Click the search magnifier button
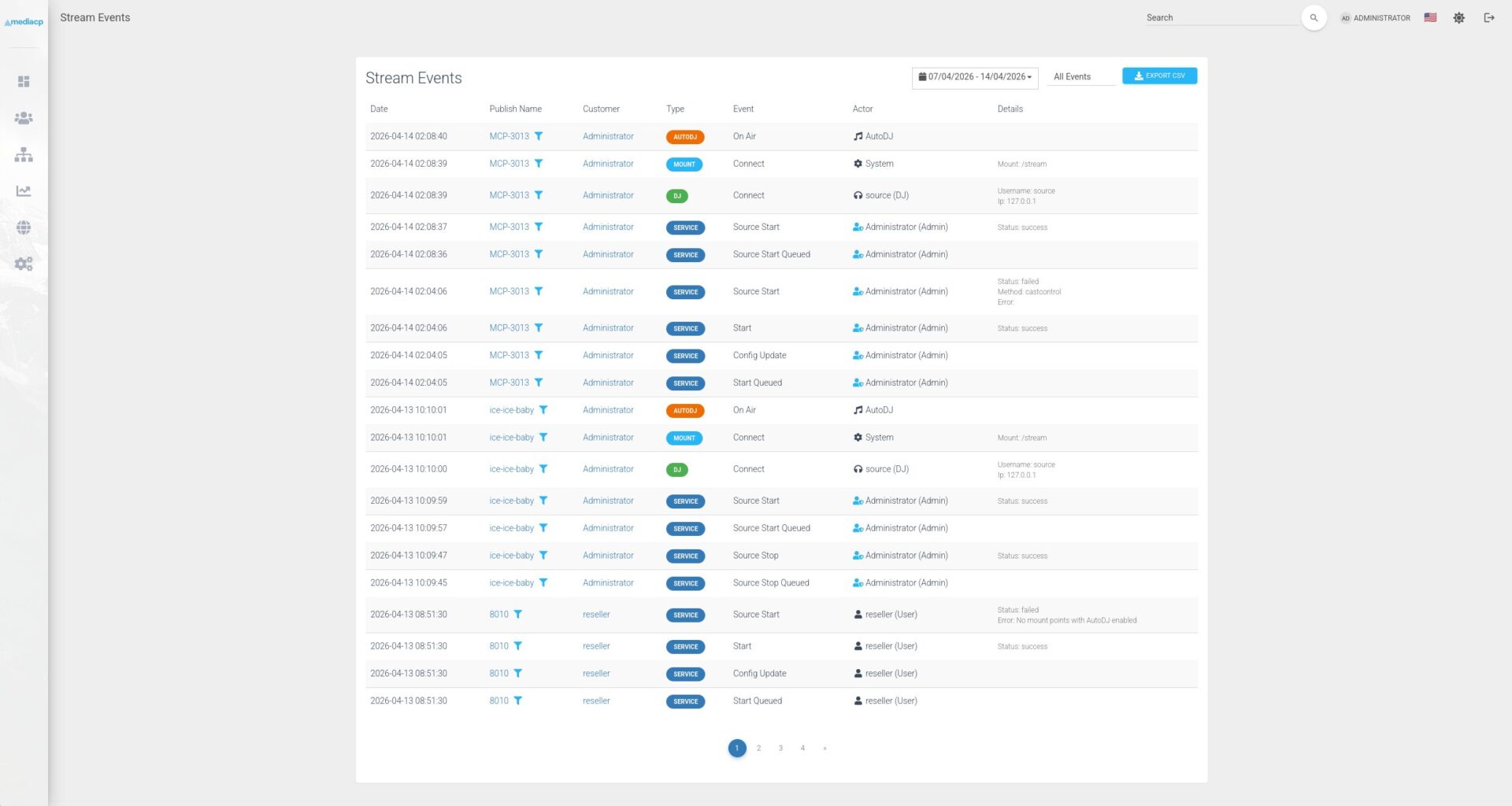Screen dimensions: 1512x806 (1314, 18)
